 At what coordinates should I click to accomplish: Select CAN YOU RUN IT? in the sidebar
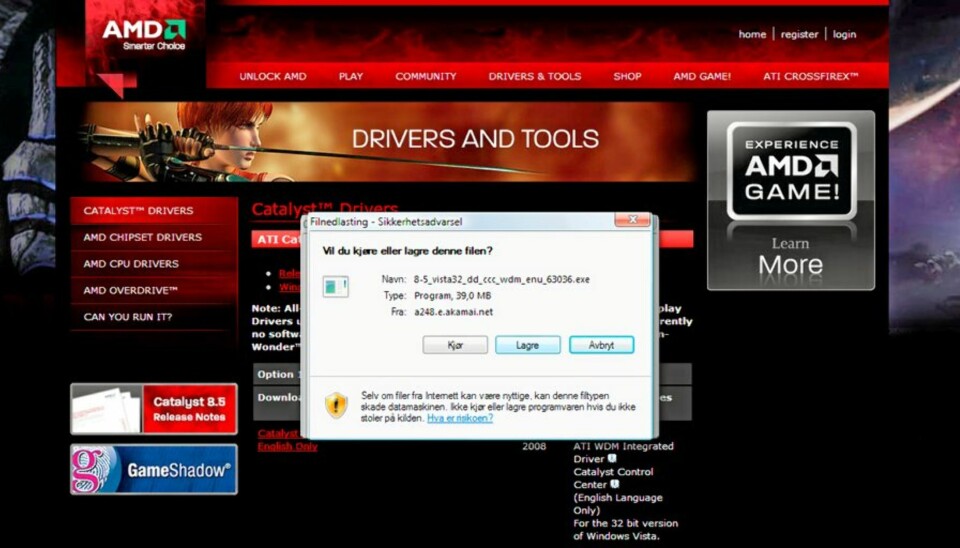point(154,317)
